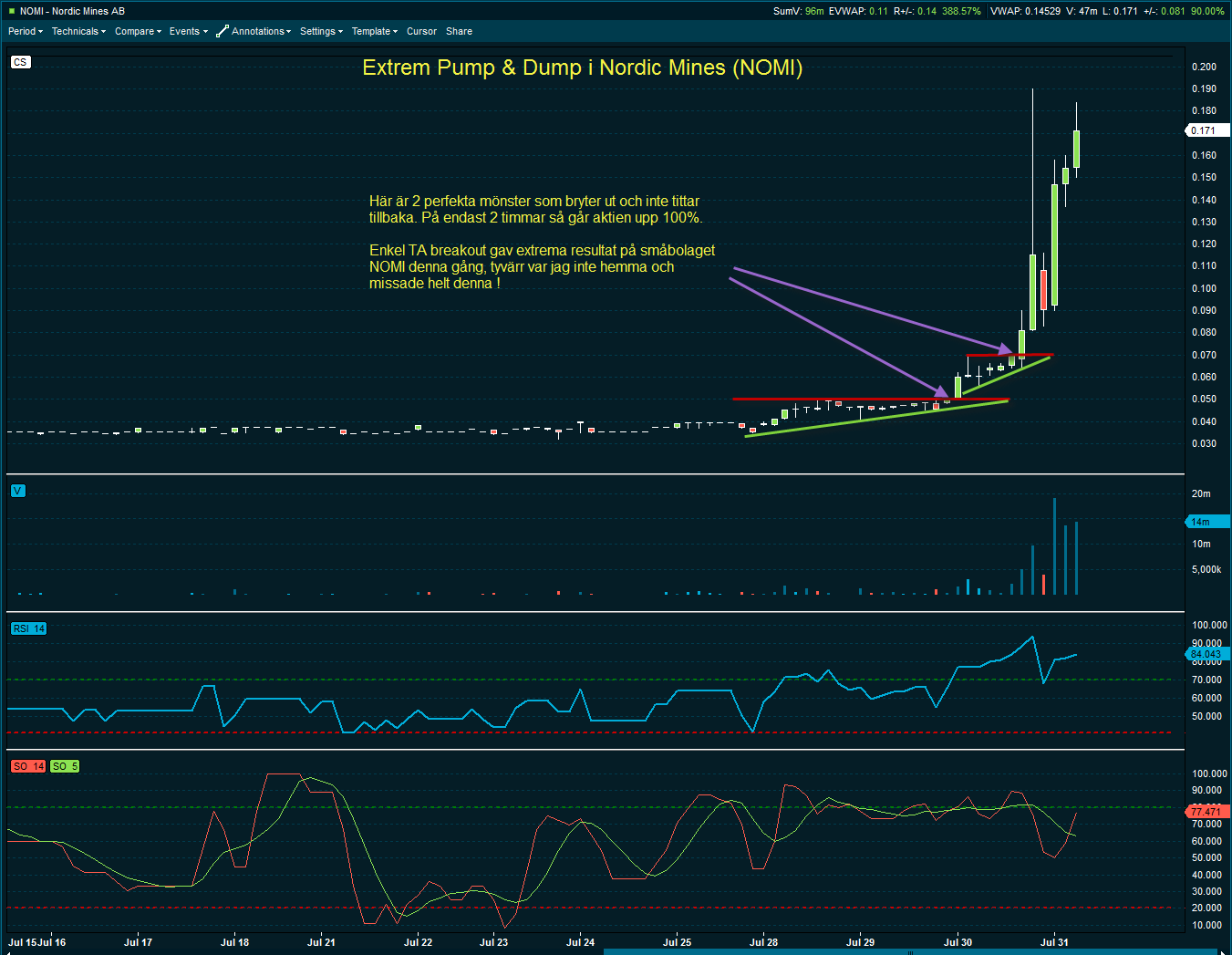Click the SO 5 stochastic label
This screenshot has height=955, width=1232.
65,766
